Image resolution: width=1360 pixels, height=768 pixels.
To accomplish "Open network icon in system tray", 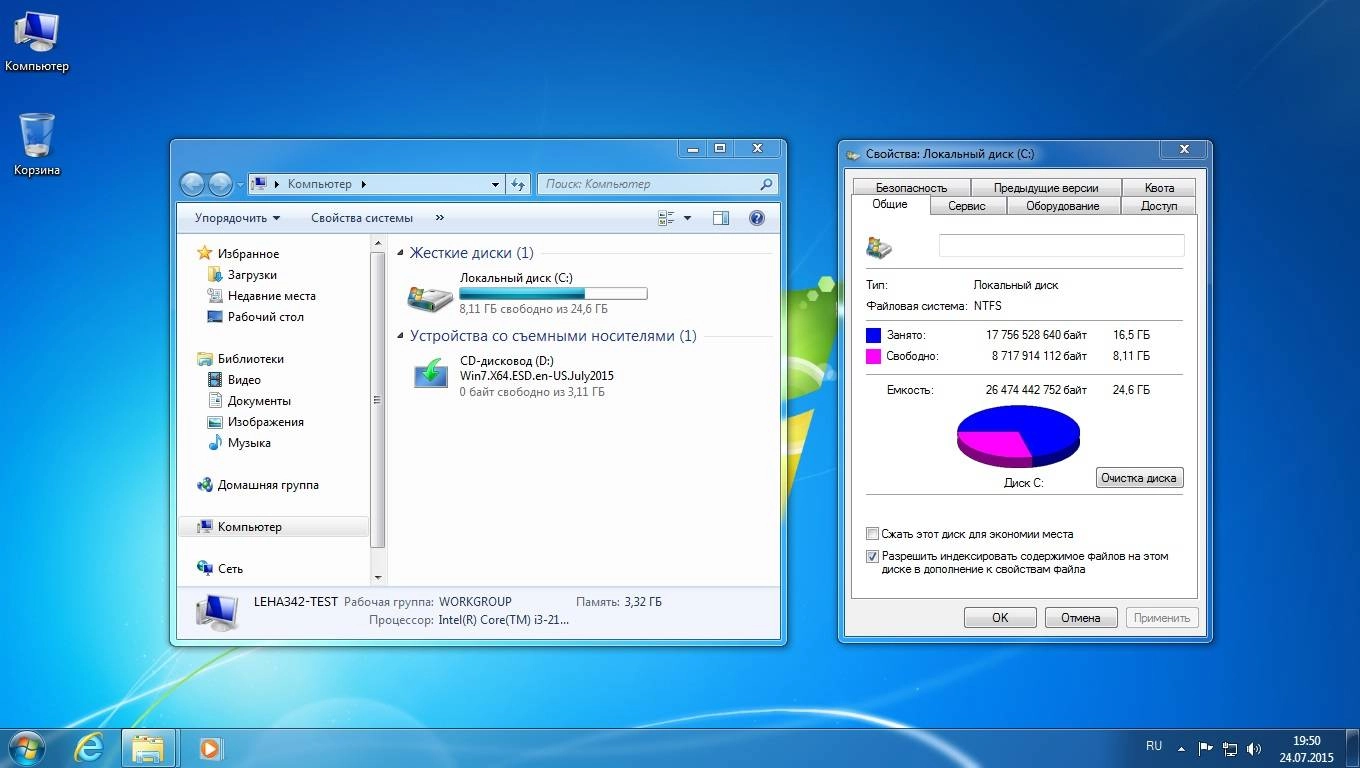I will [1230, 748].
